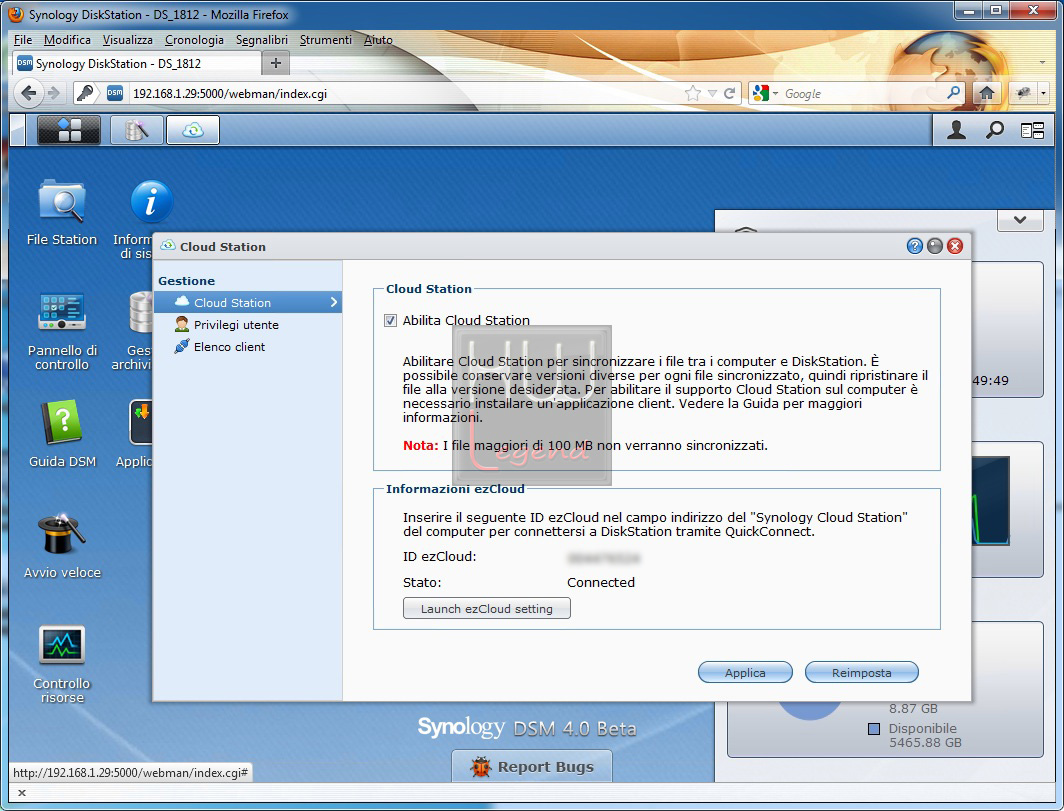Open the DSM main menu button
Image resolution: width=1064 pixels, height=811 pixels.
click(69, 130)
